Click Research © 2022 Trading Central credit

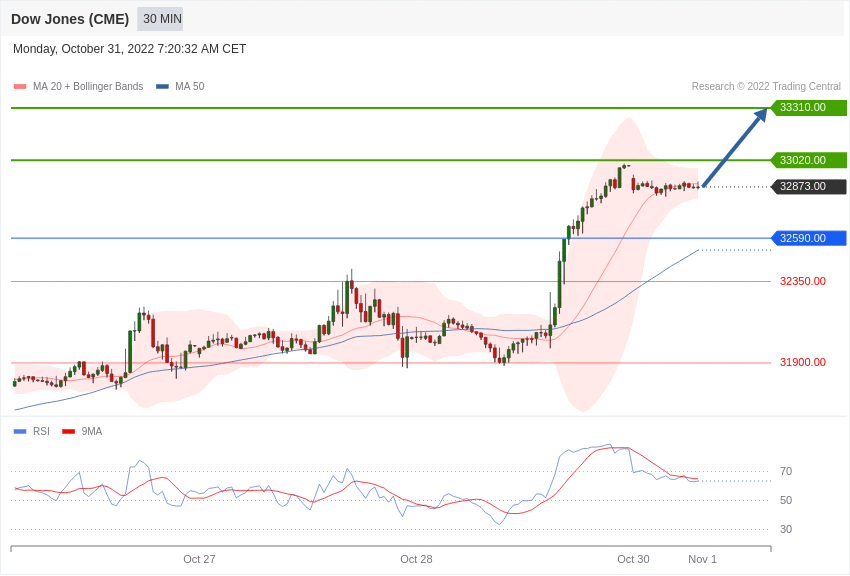pyautogui.click(x=766, y=86)
